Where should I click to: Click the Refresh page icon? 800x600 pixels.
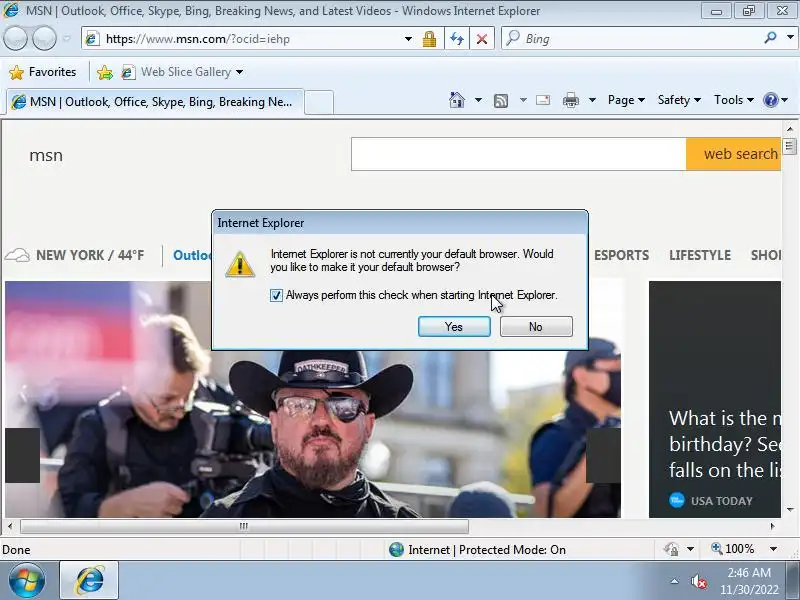pos(457,39)
